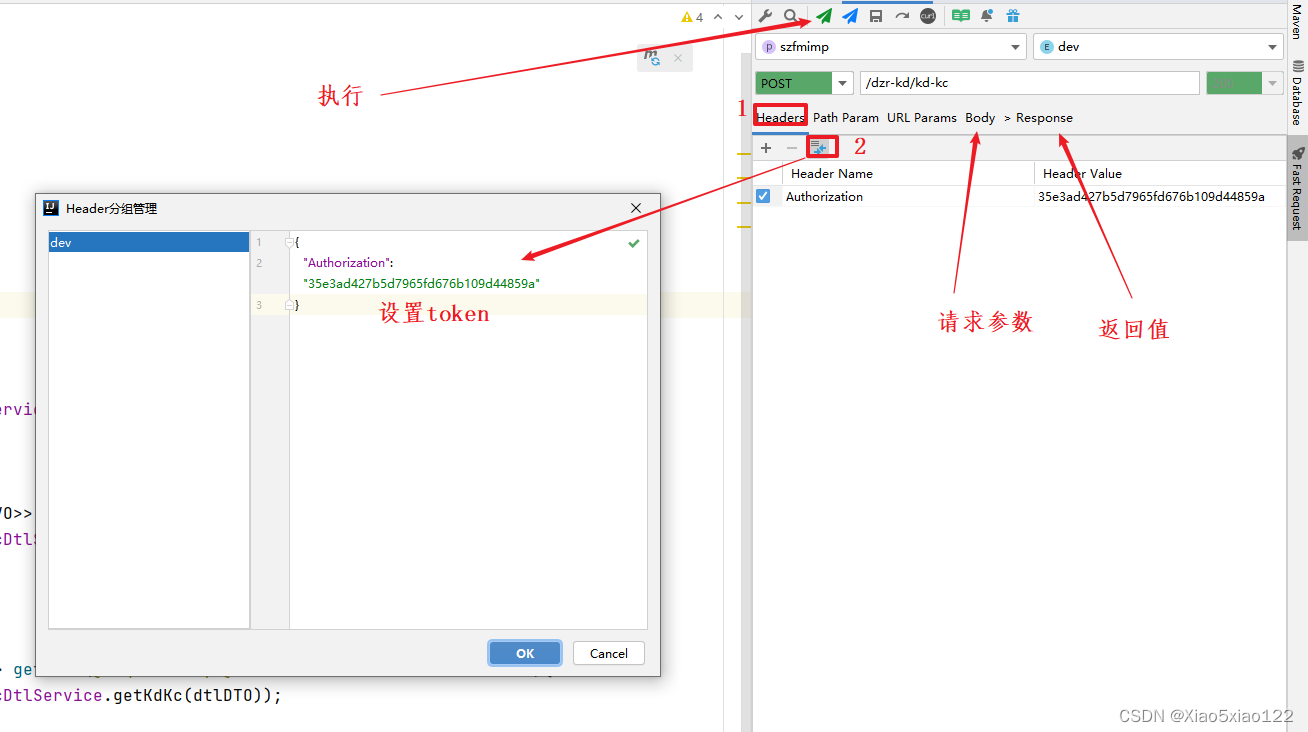Save the request with the floppy disk icon

pyautogui.click(x=876, y=16)
